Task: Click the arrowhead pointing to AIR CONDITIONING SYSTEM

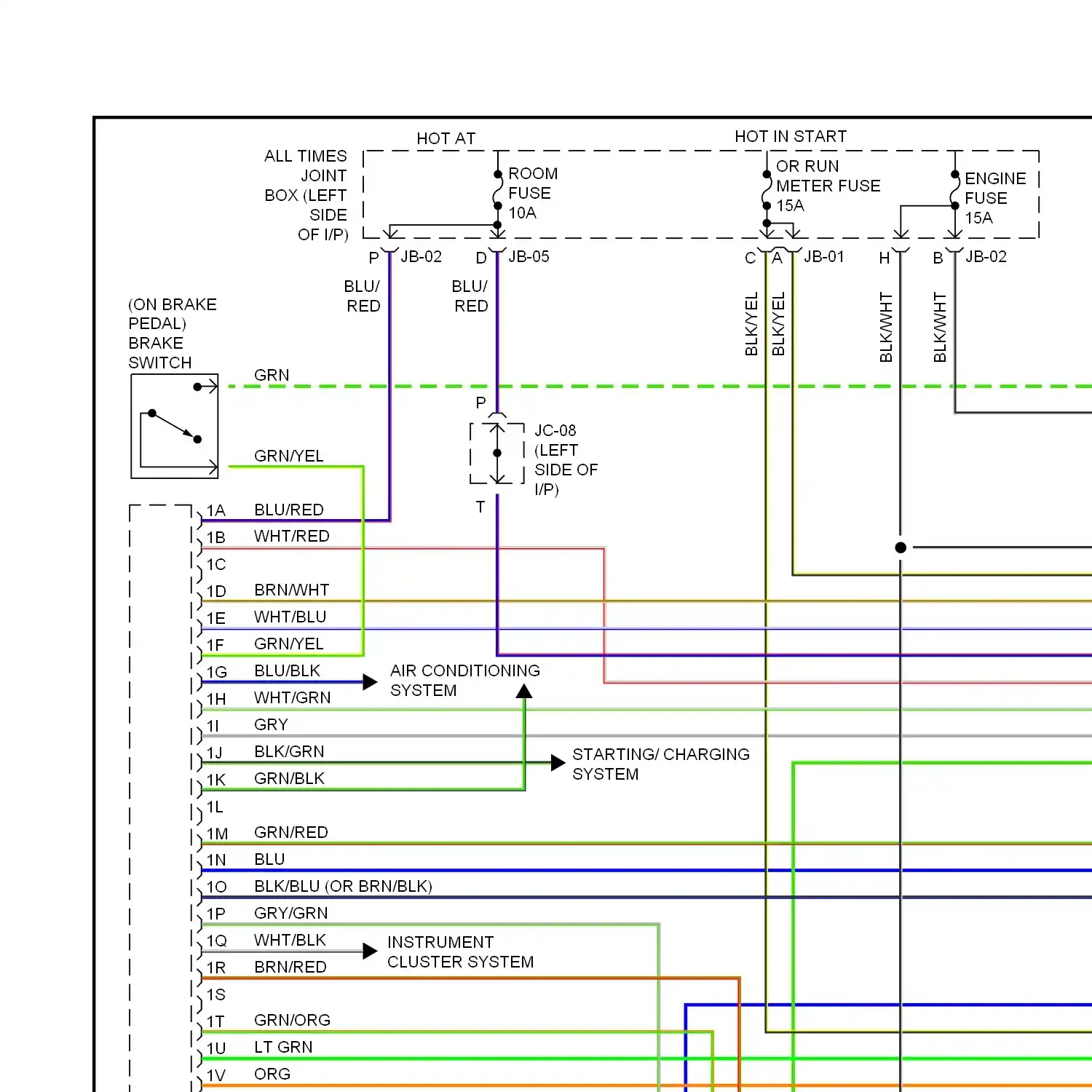Action: [x=370, y=682]
